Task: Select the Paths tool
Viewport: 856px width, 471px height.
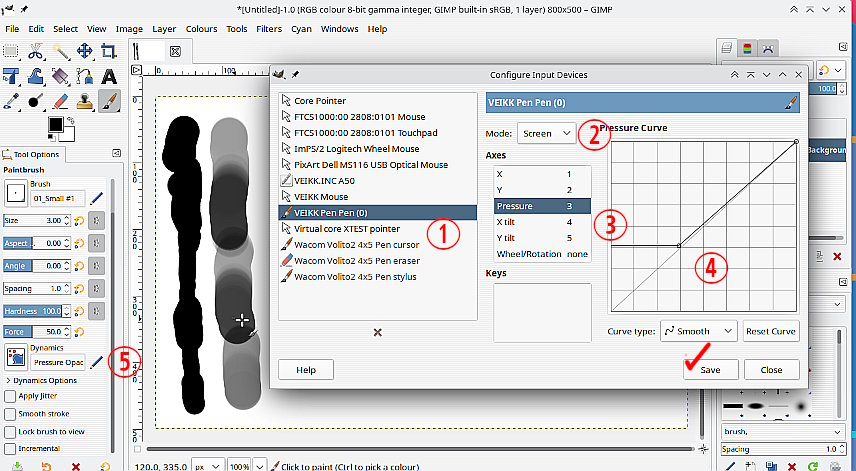Action: pyautogui.click(x=85, y=76)
